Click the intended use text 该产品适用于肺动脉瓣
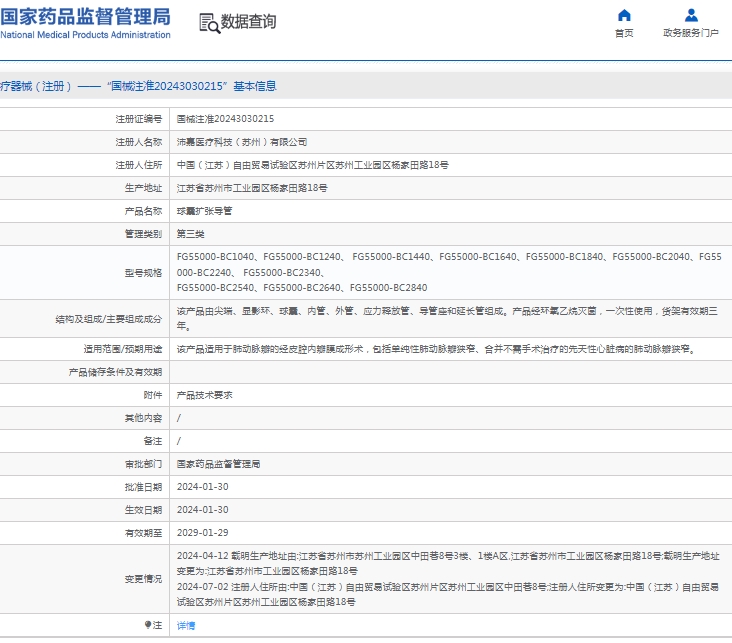Screen dimensions: 732x643 [436, 349]
